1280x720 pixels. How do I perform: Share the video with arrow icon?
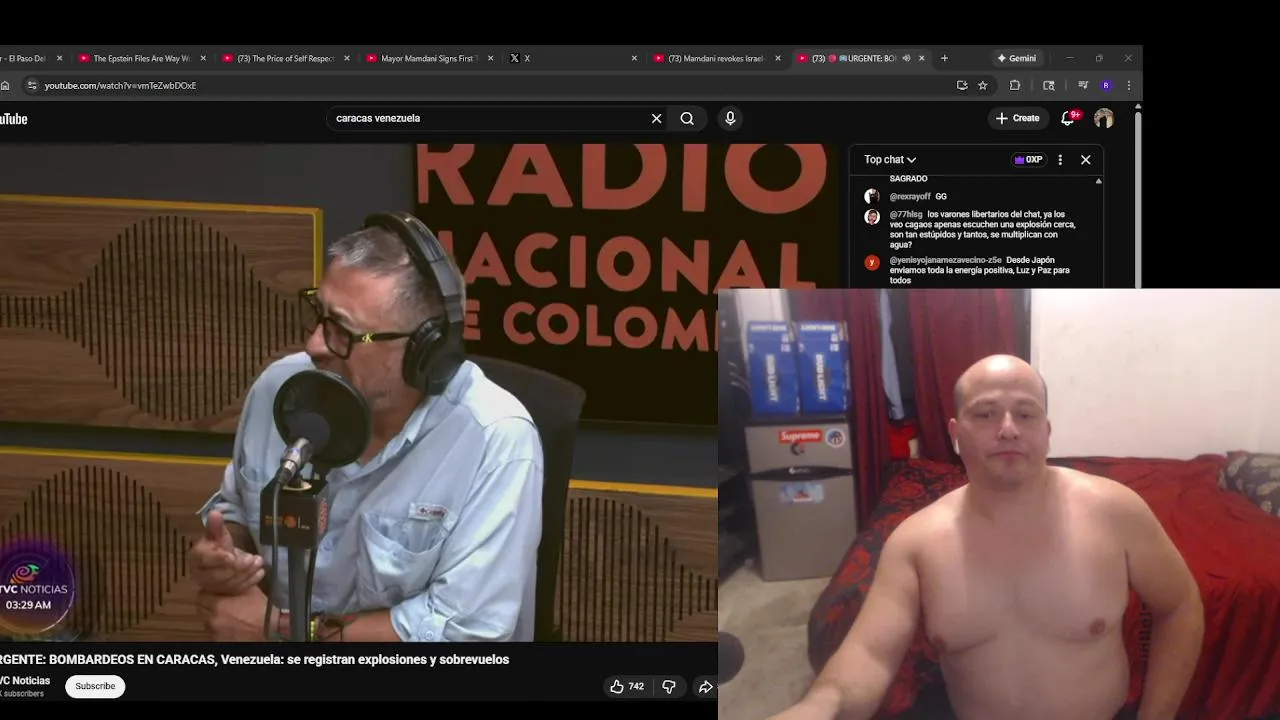pyautogui.click(x=705, y=686)
